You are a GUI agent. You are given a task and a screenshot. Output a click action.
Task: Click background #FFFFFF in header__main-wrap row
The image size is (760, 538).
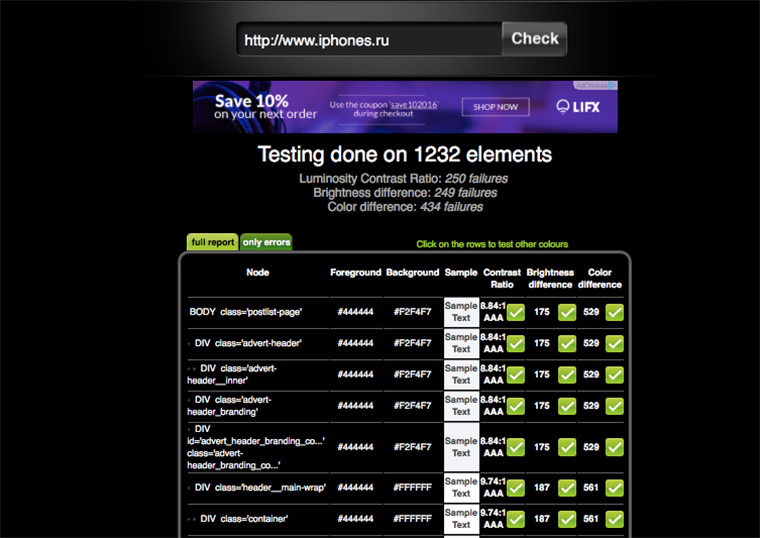point(412,488)
